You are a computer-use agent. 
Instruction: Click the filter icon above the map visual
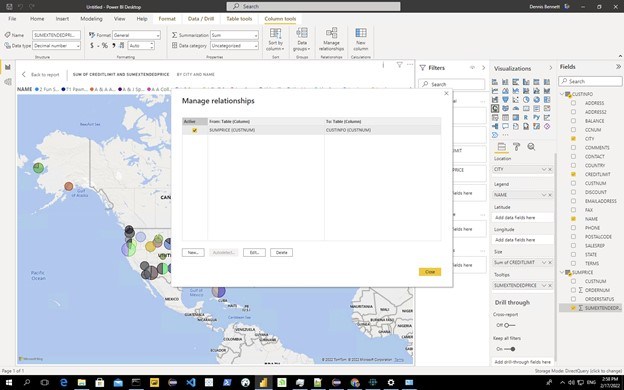click(399, 65)
